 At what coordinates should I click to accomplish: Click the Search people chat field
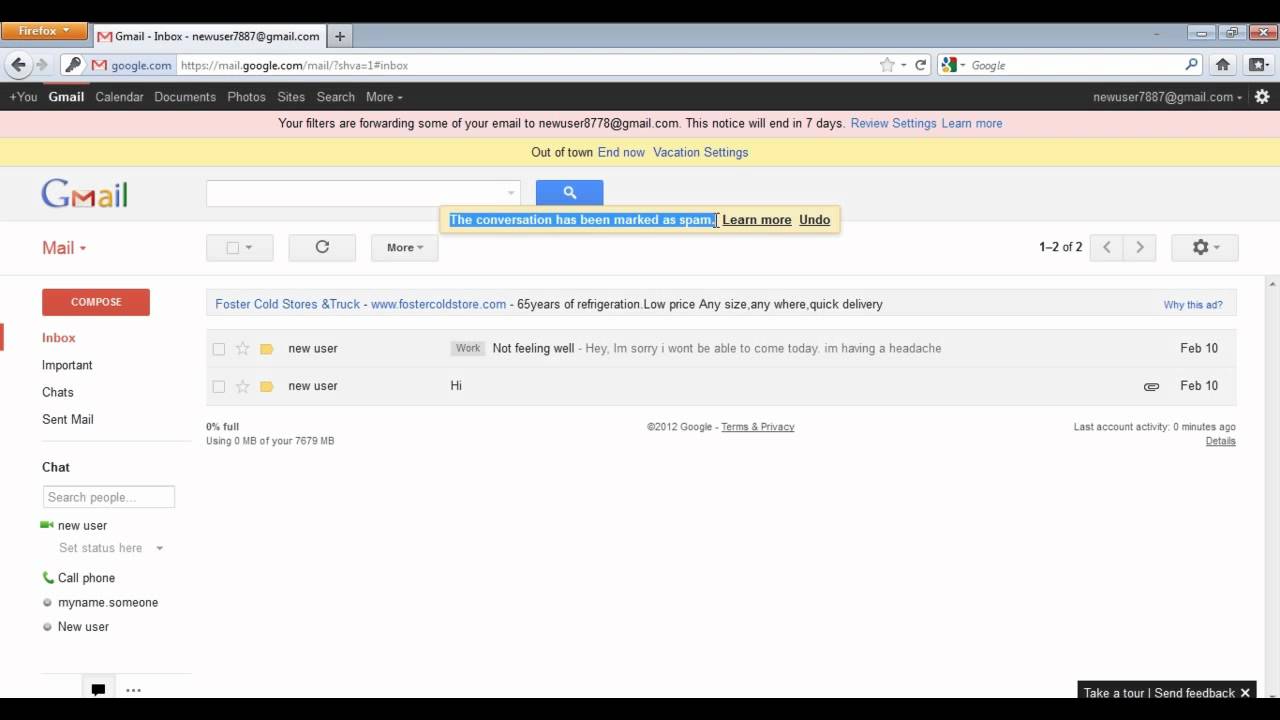109,497
